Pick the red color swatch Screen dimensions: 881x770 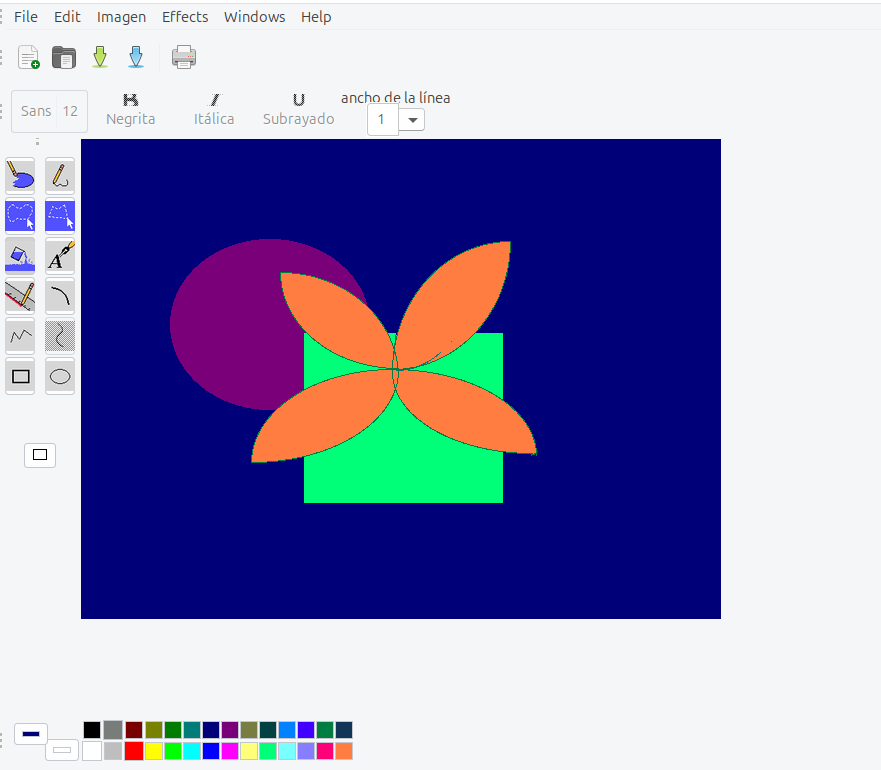coord(134,751)
